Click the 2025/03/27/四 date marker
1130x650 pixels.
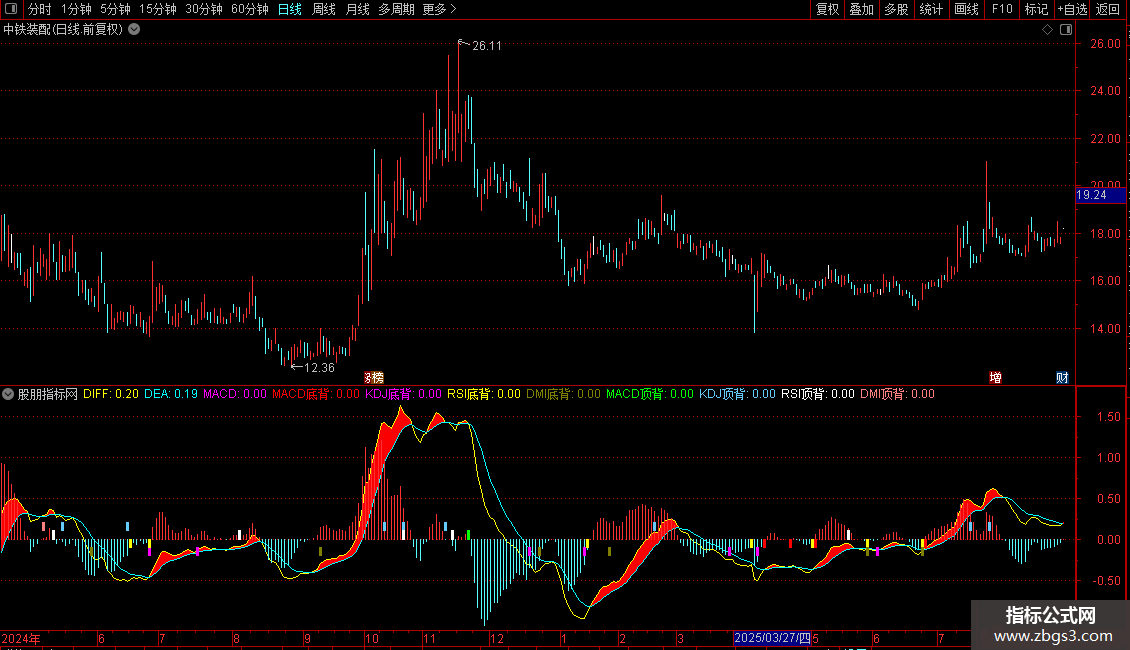coord(772,638)
